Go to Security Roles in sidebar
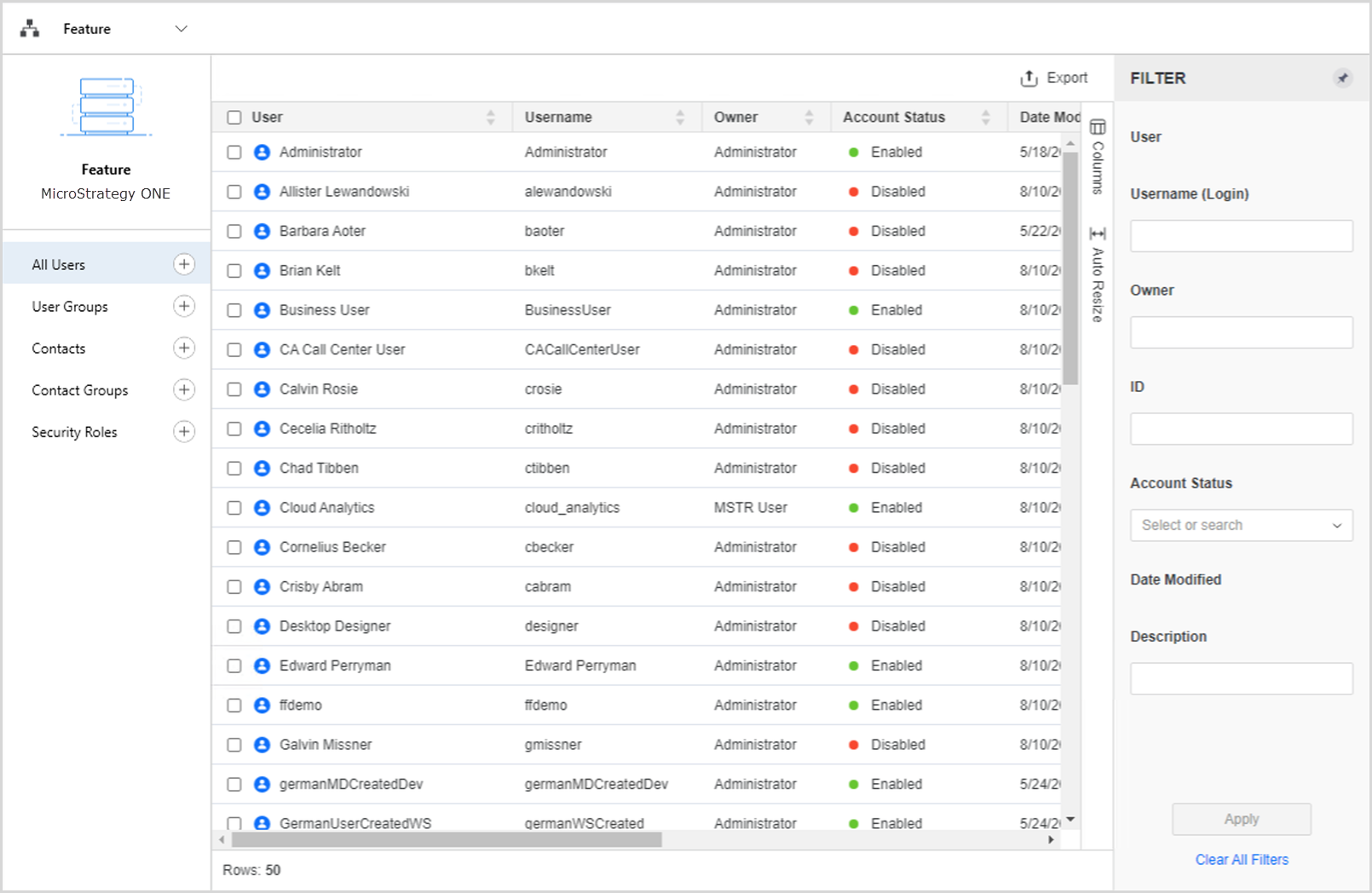 click(x=75, y=432)
